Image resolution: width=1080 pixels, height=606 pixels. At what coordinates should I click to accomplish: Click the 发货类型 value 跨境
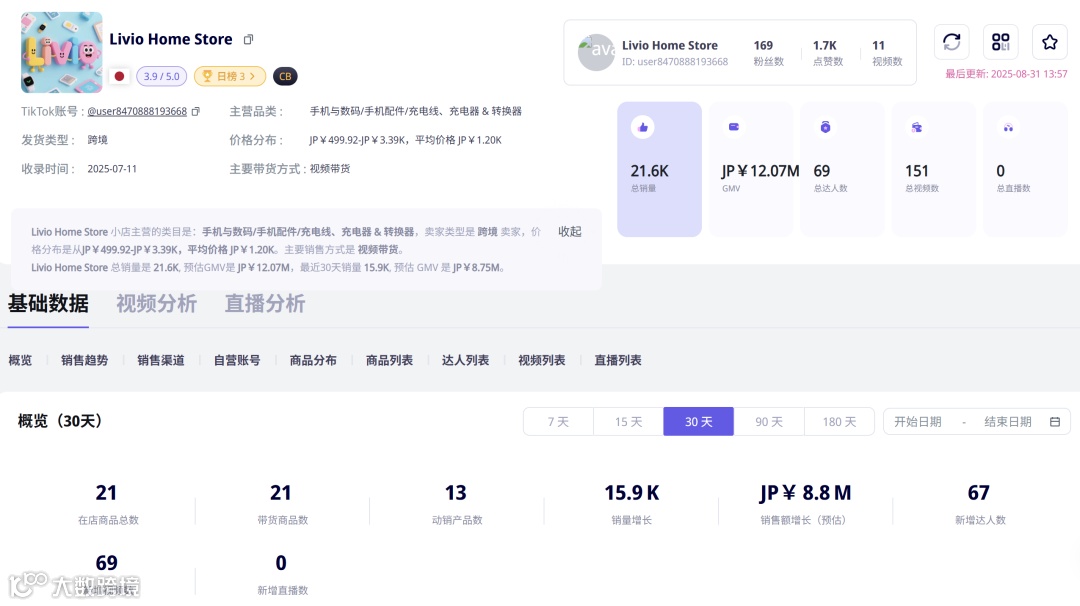[x=97, y=140]
